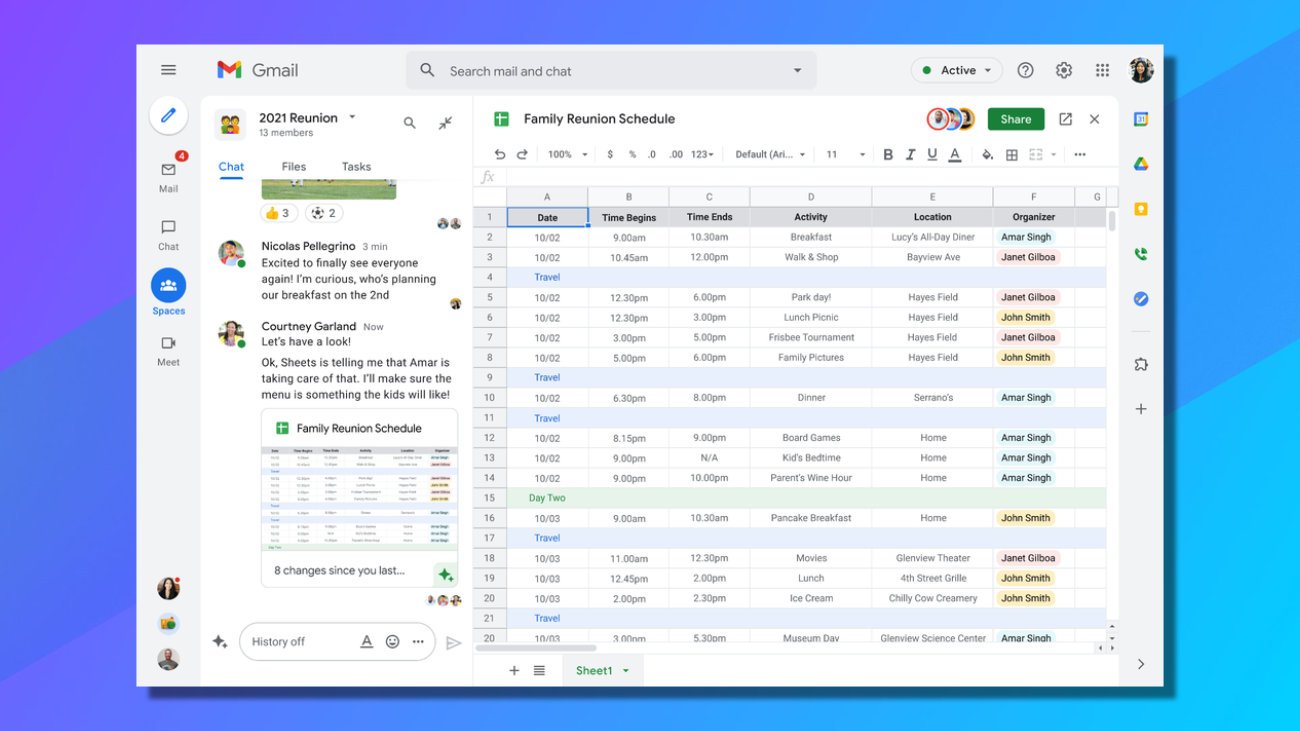Click the green Share button
The image size is (1300, 731).
click(1015, 119)
